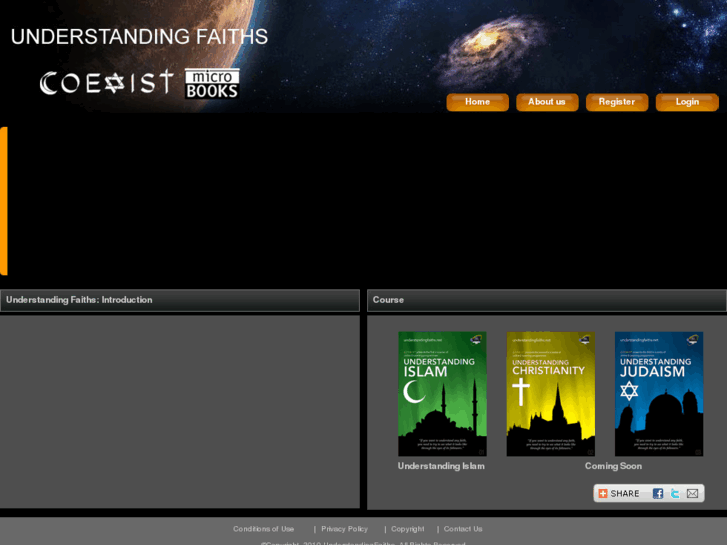Go to About us page
The image size is (727, 545).
click(547, 102)
